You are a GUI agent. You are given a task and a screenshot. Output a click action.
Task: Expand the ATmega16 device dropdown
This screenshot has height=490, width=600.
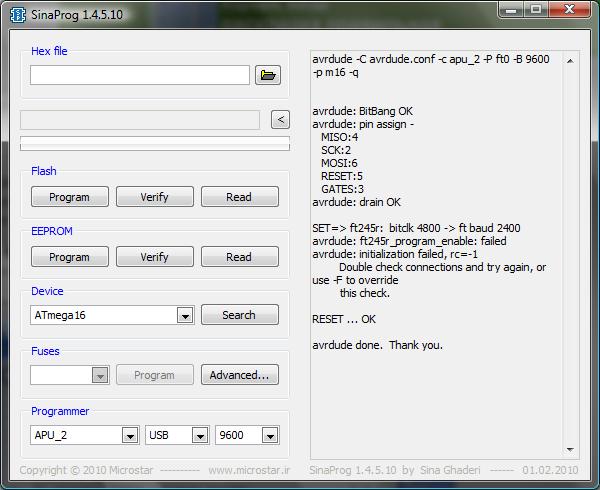pyautogui.click(x=184, y=316)
